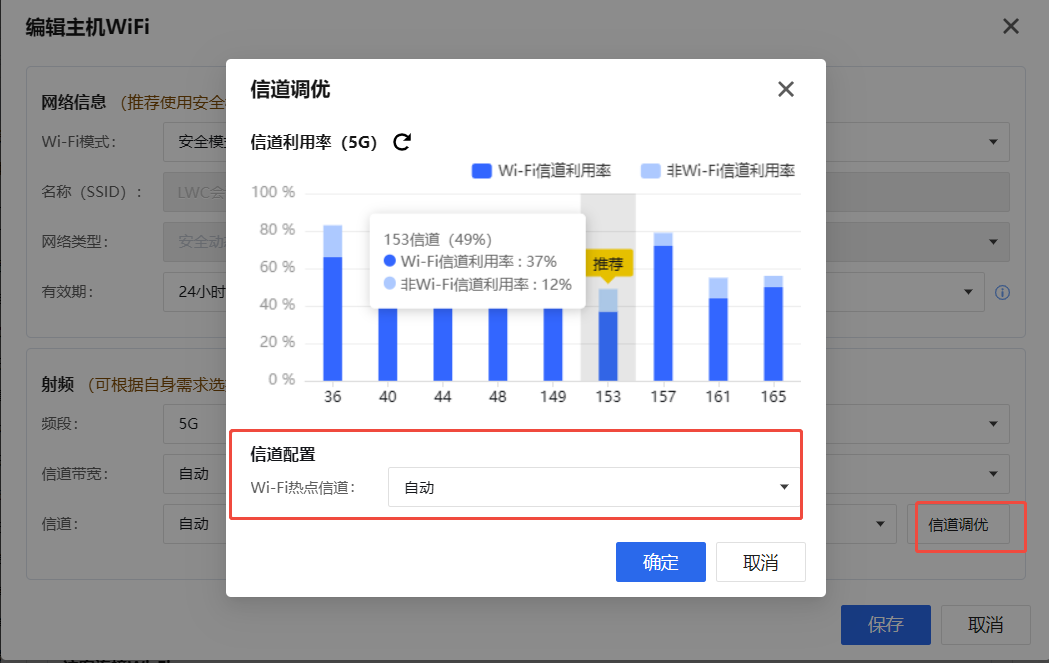Viewport: 1049px width, 663px height.
Task: Click the info icon beside 有效期 dropdown
Action: pos(1002,292)
